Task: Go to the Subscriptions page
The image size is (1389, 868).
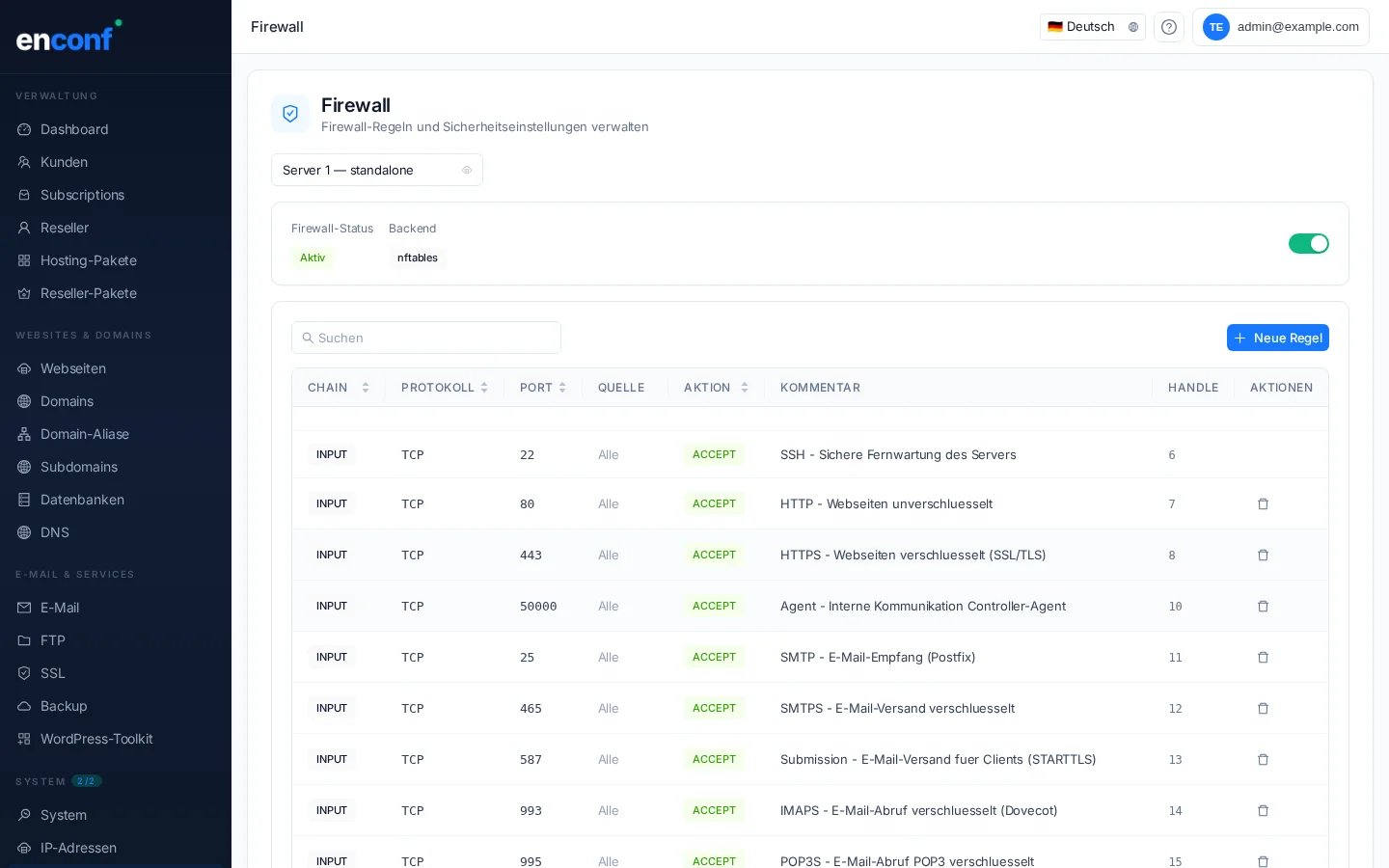Action: point(82,195)
